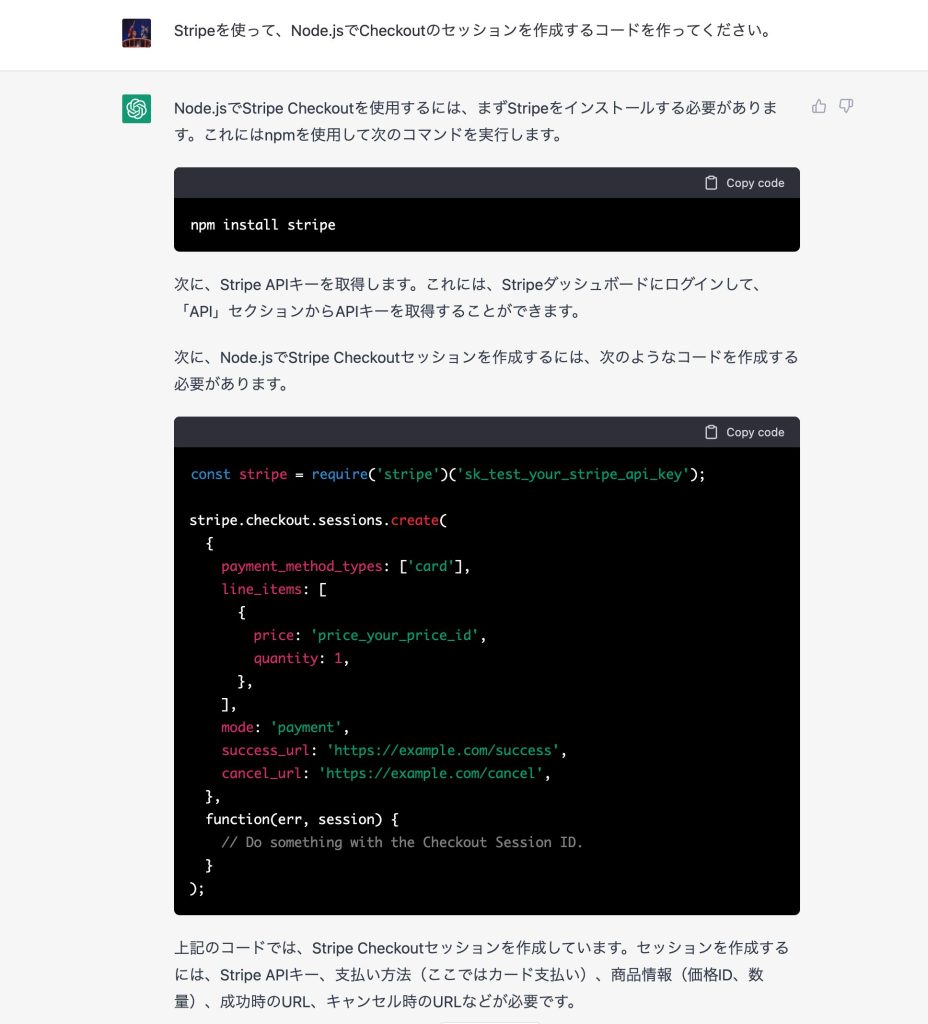The image size is (928, 1024).
Task: Click the 'Do something with the Checkout Session ID' comment
Action: click(x=402, y=842)
